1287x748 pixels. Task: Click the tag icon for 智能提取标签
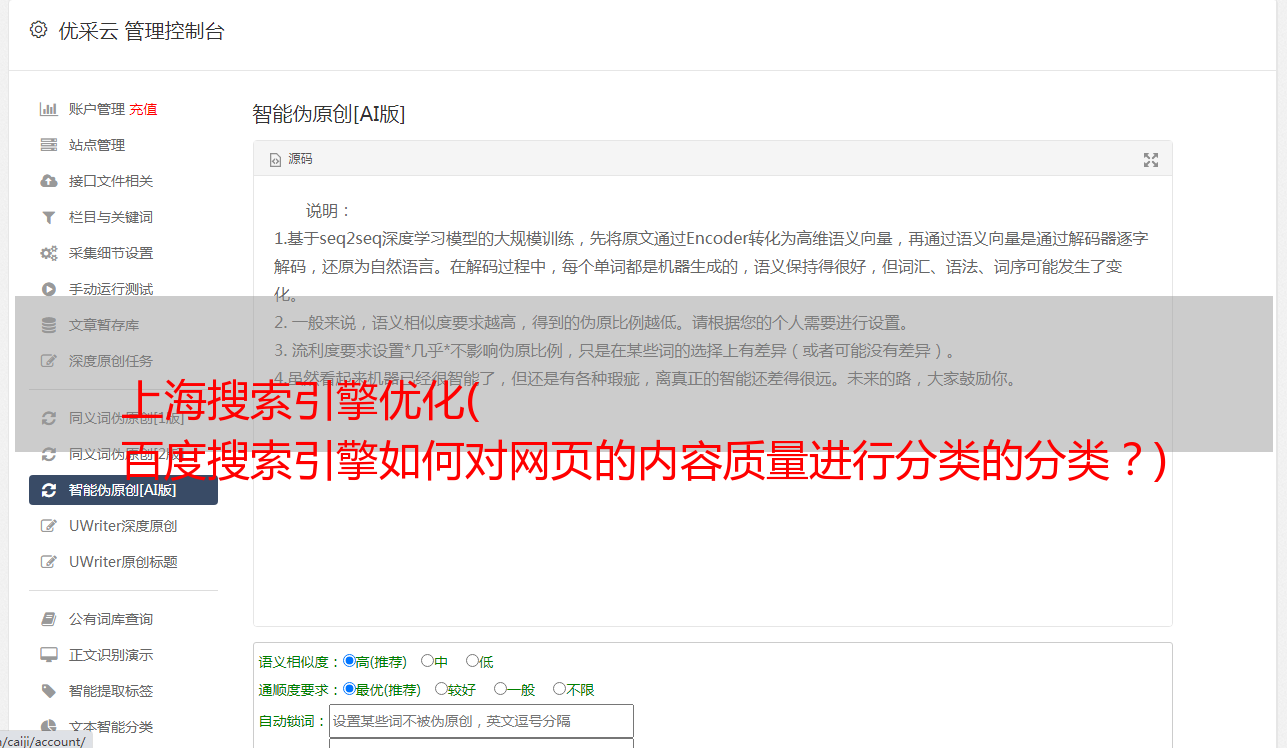(48, 691)
